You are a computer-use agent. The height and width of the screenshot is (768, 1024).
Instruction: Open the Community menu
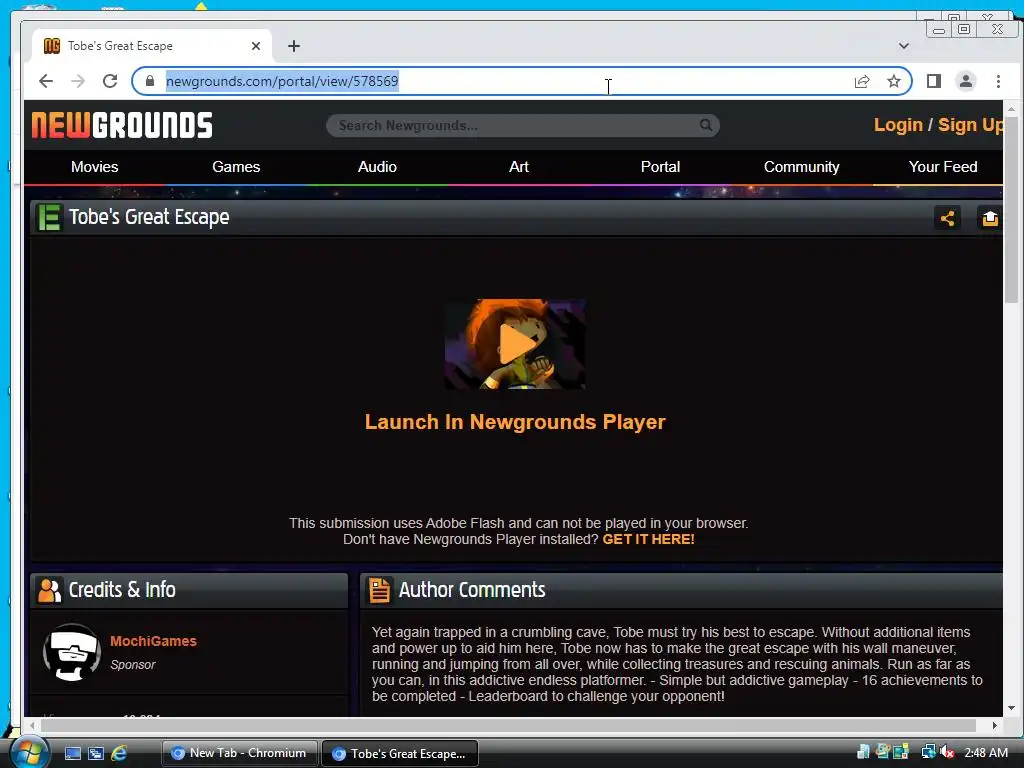coord(801,167)
